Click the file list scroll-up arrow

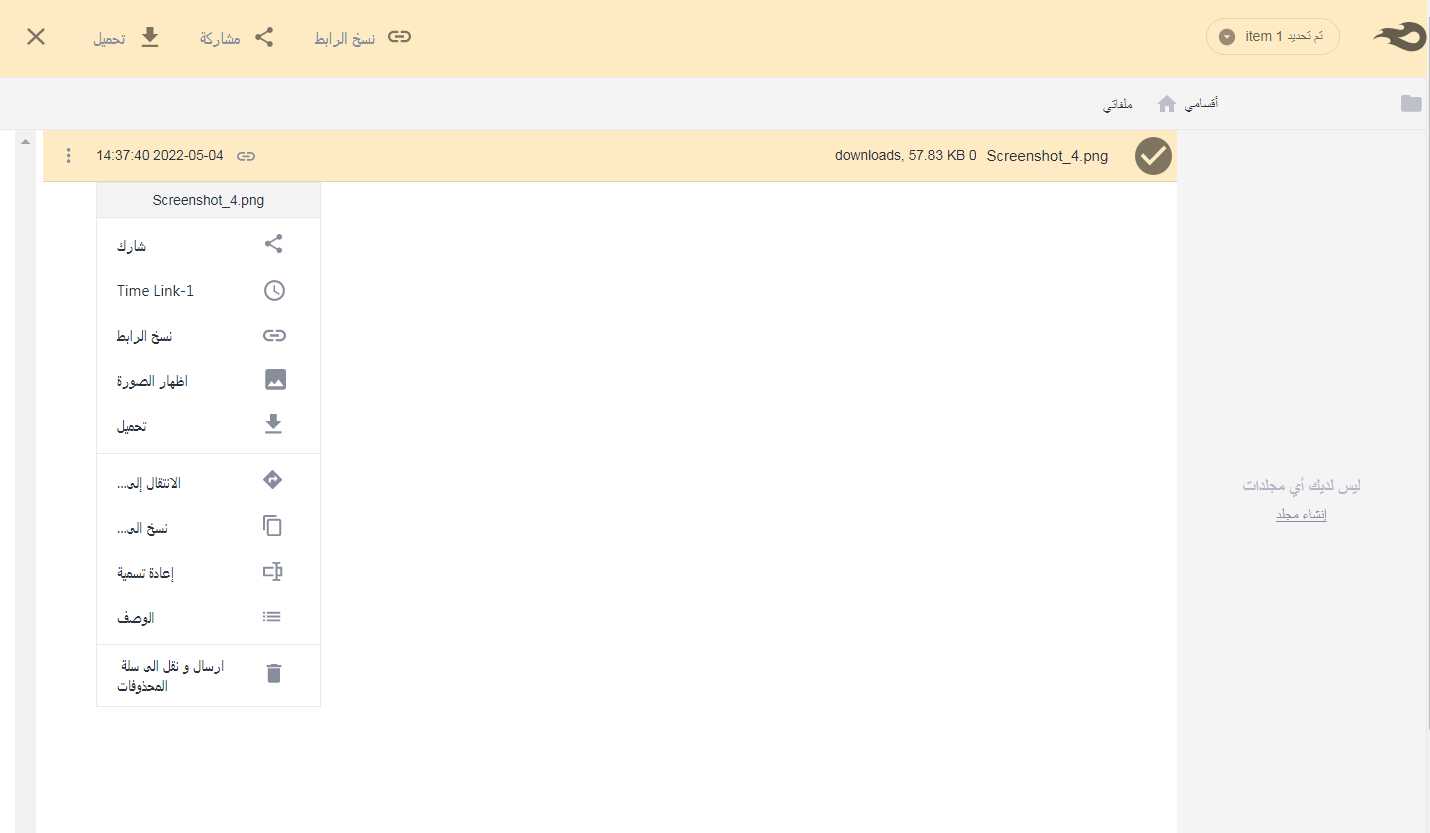click(x=25, y=141)
